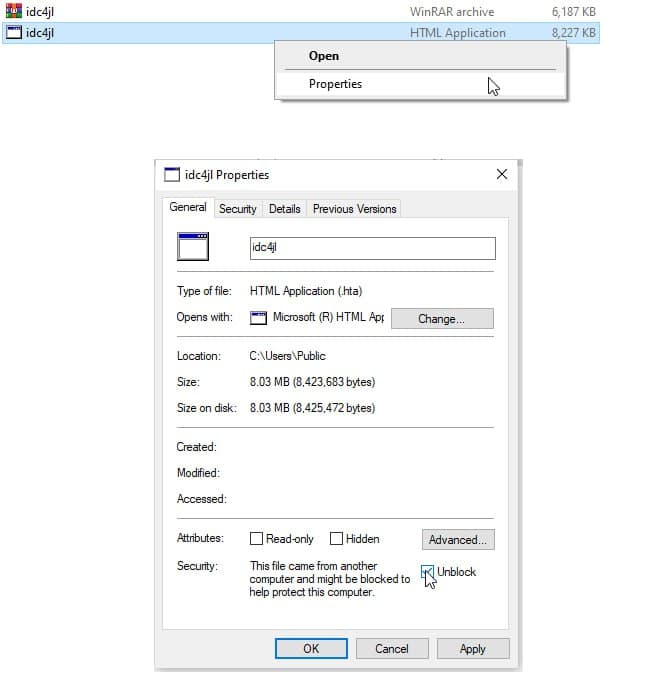650x677 pixels.
Task: Select the WinRAR archive icon for idc4jl
Action: coord(14,12)
